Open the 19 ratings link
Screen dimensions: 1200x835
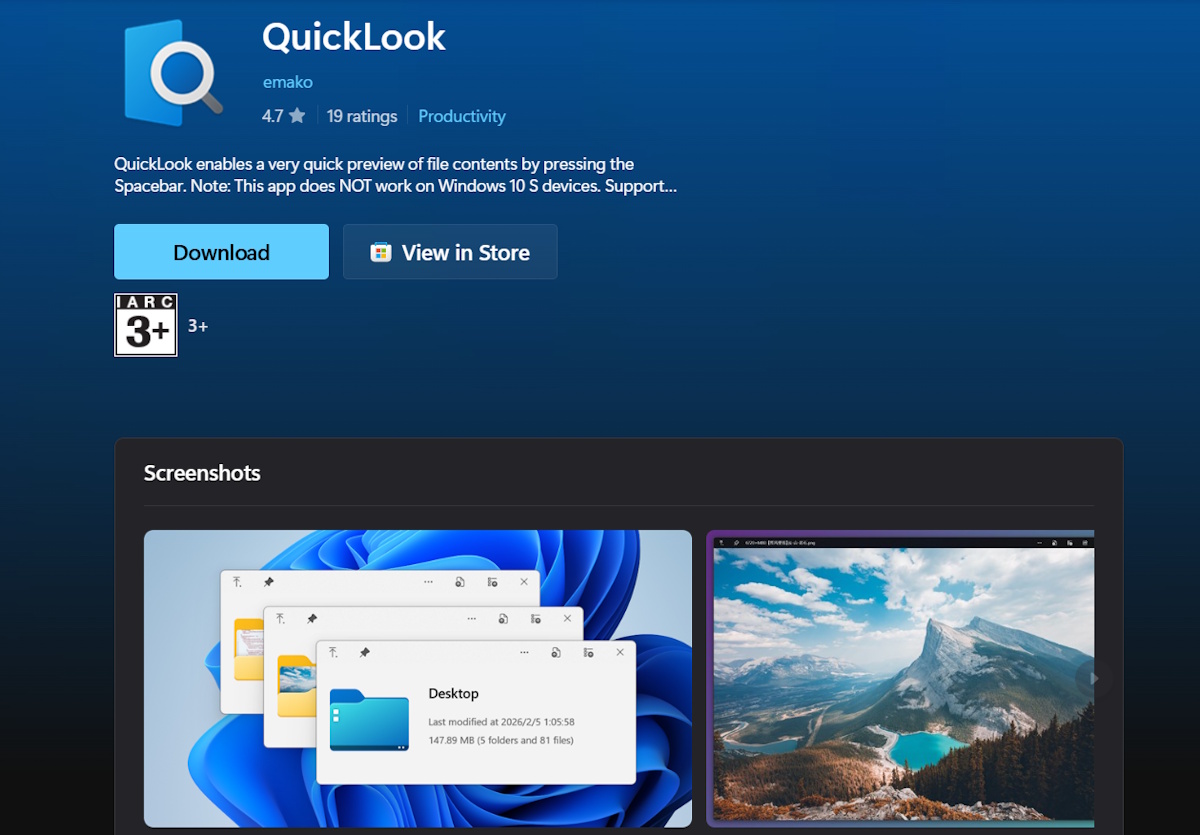click(362, 116)
